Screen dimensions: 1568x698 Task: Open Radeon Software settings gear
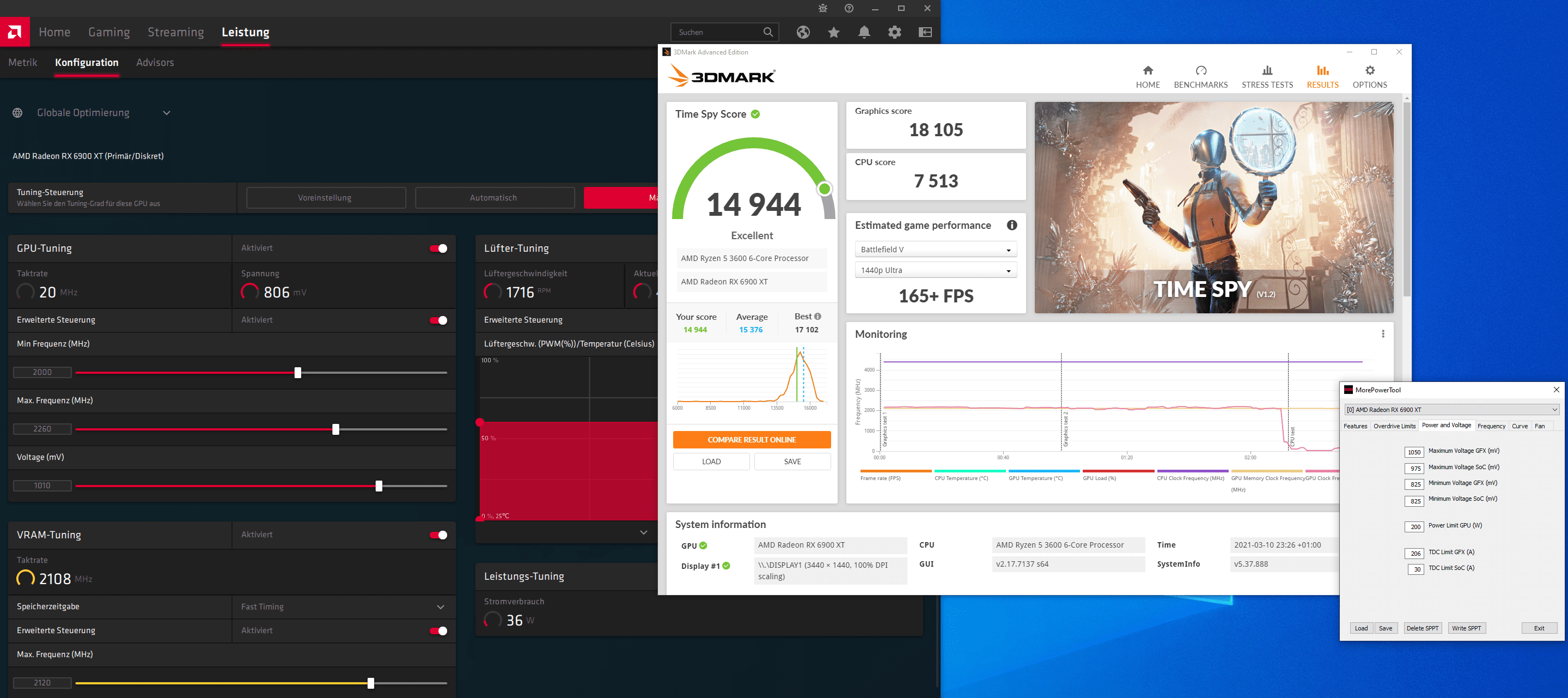click(894, 32)
